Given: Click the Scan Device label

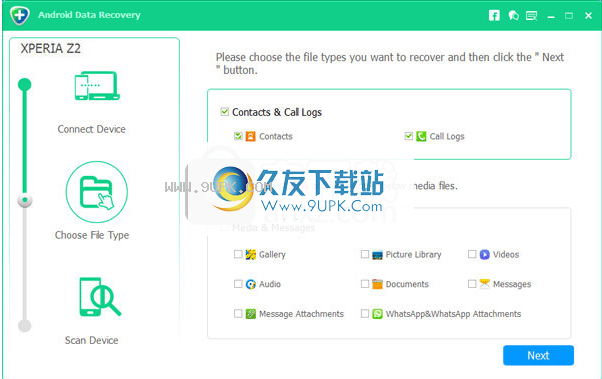Looking at the screenshot, I should pyautogui.click(x=91, y=340).
